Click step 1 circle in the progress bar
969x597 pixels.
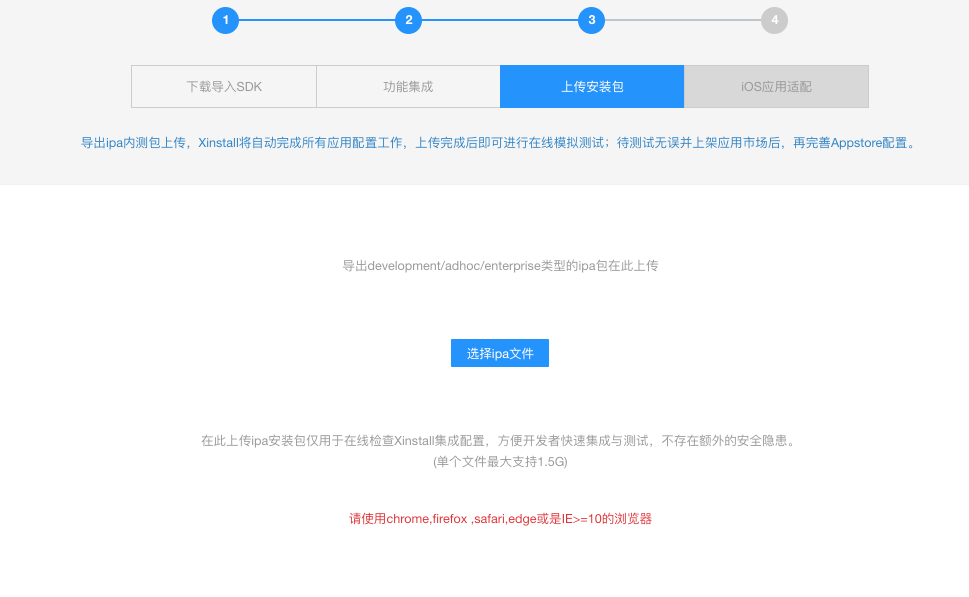click(x=225, y=20)
